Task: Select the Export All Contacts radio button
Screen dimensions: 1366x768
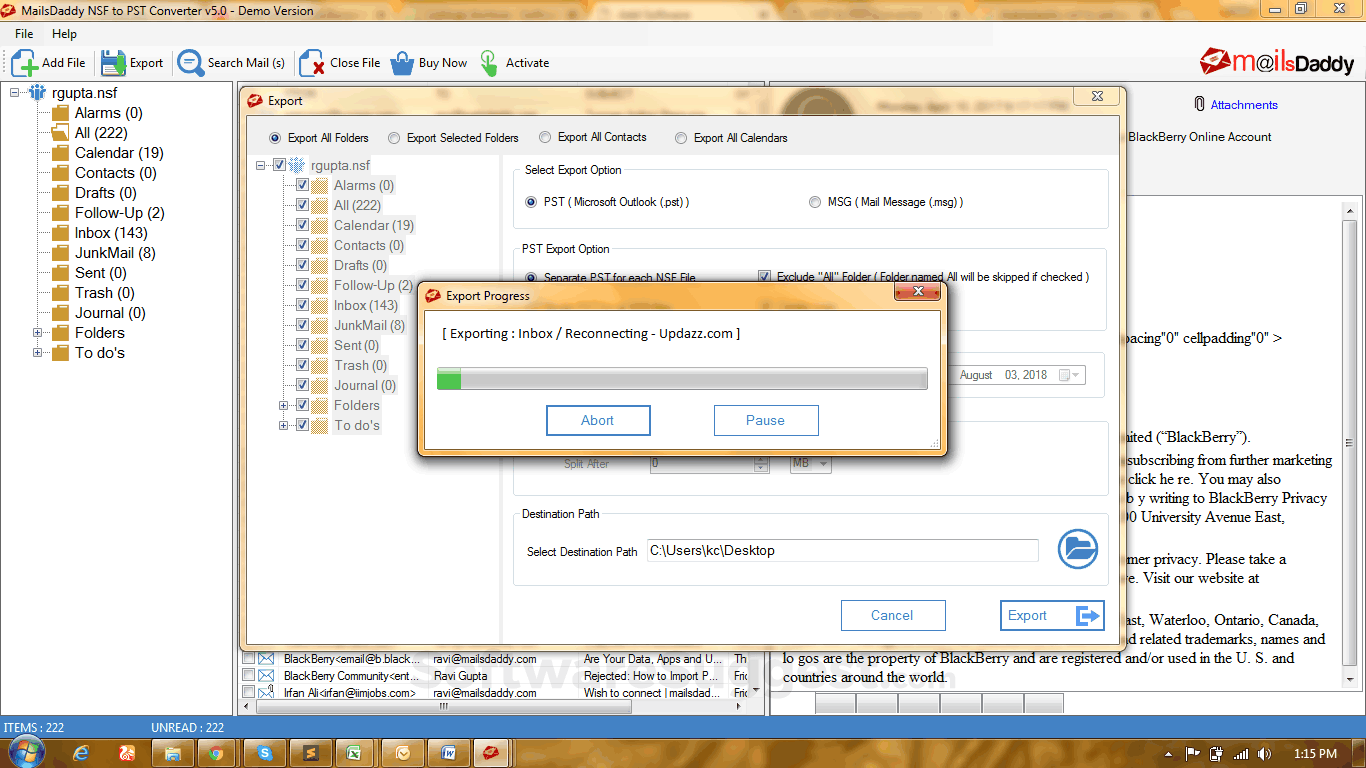Action: tap(545, 137)
